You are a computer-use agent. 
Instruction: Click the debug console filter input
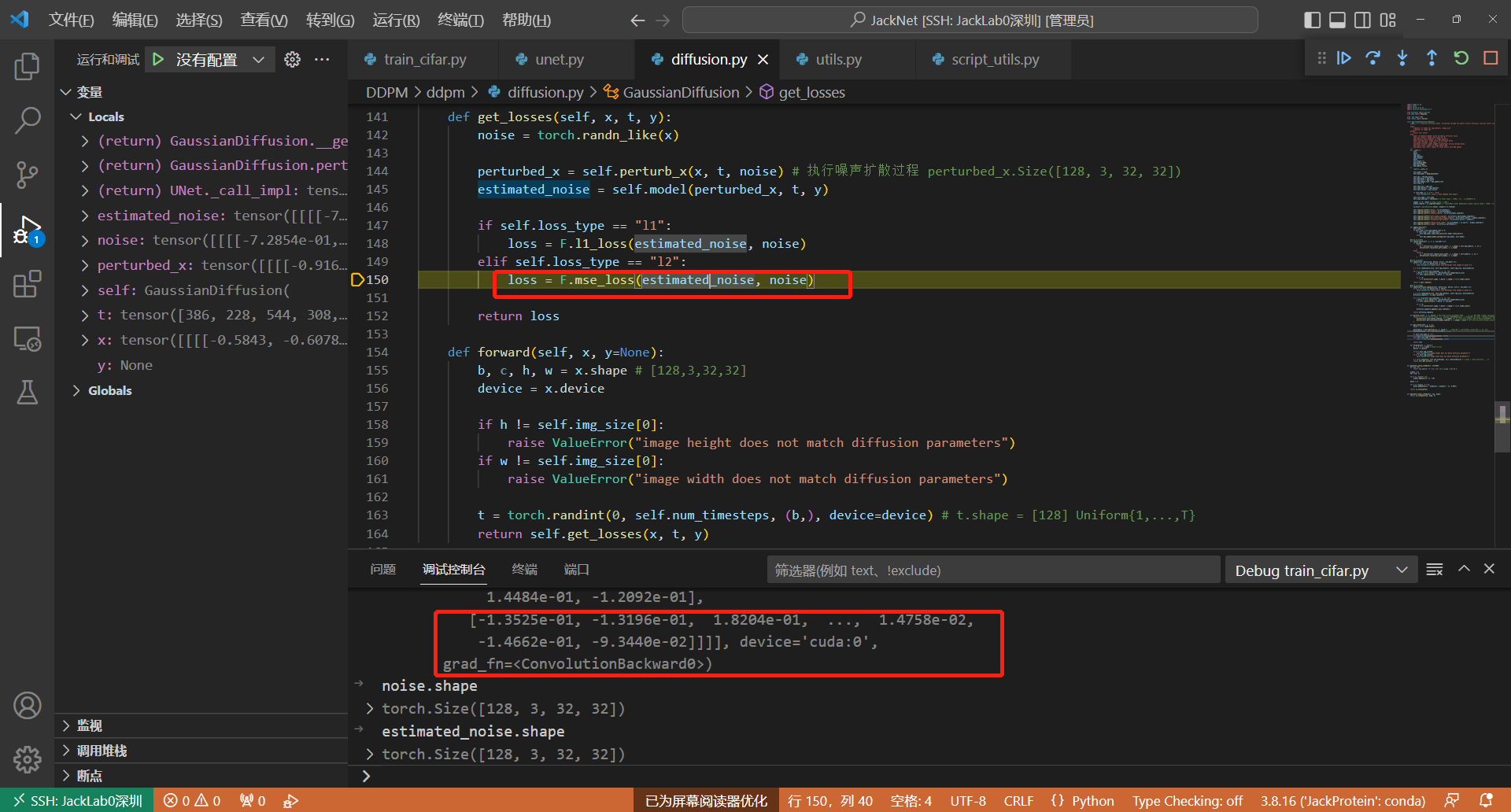(993, 570)
